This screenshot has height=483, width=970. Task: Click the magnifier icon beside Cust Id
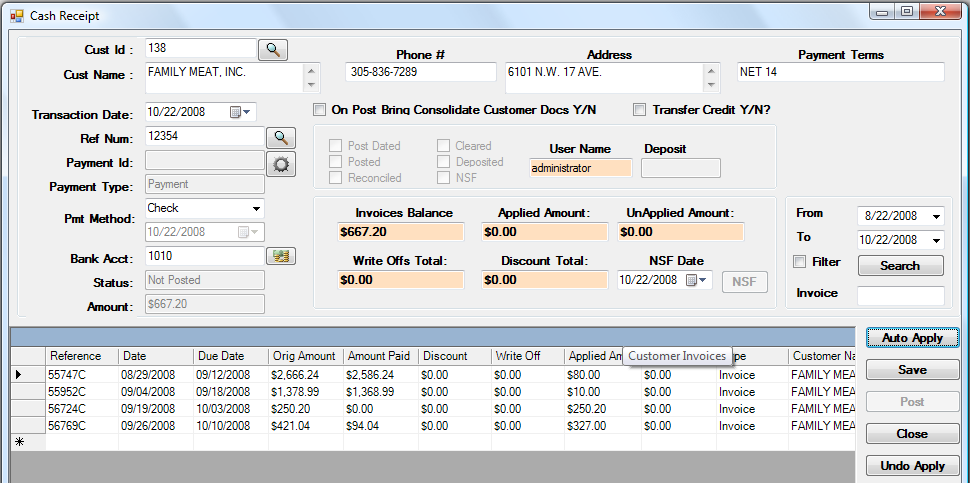(x=273, y=49)
